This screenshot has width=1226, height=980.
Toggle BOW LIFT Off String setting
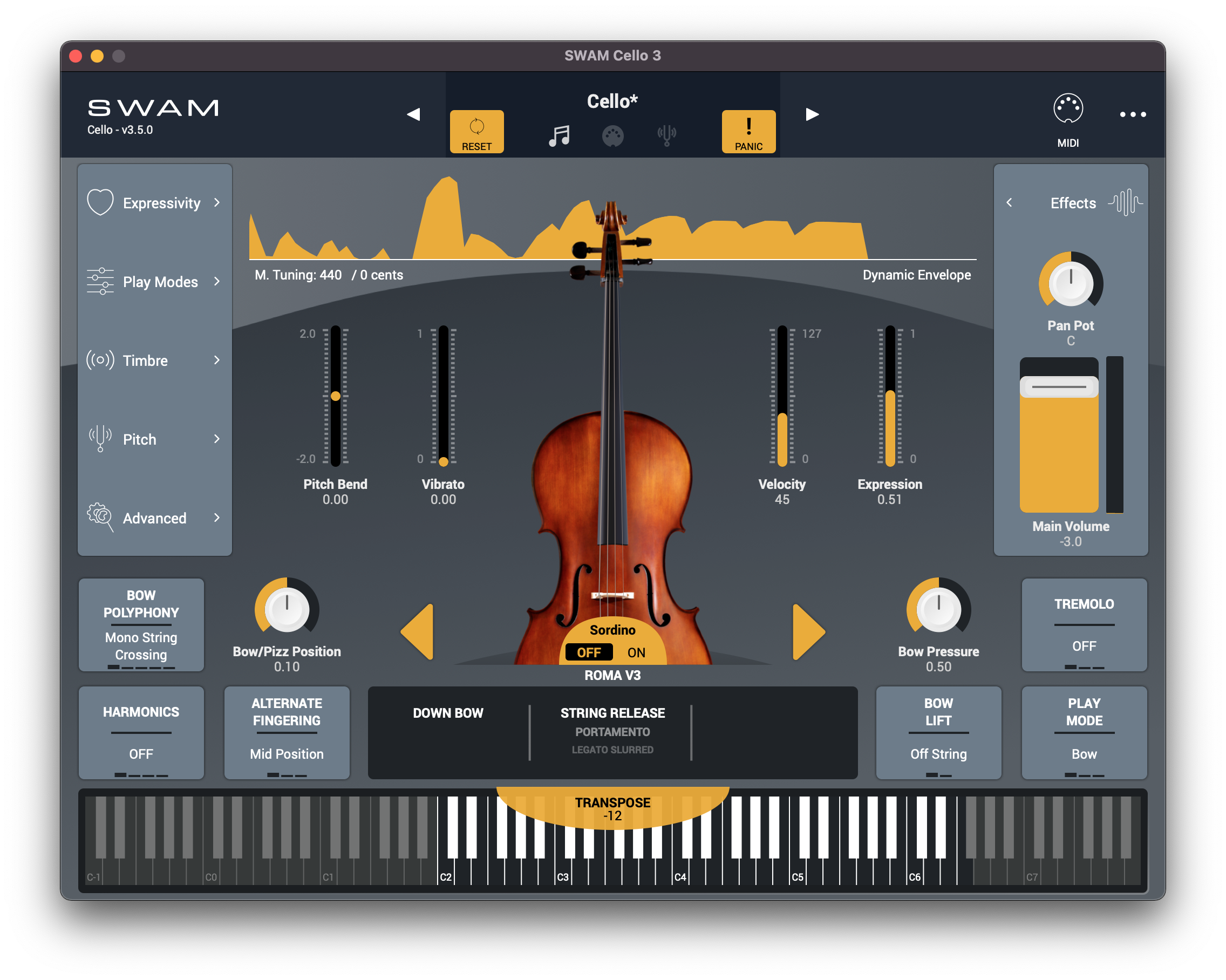pos(938,732)
